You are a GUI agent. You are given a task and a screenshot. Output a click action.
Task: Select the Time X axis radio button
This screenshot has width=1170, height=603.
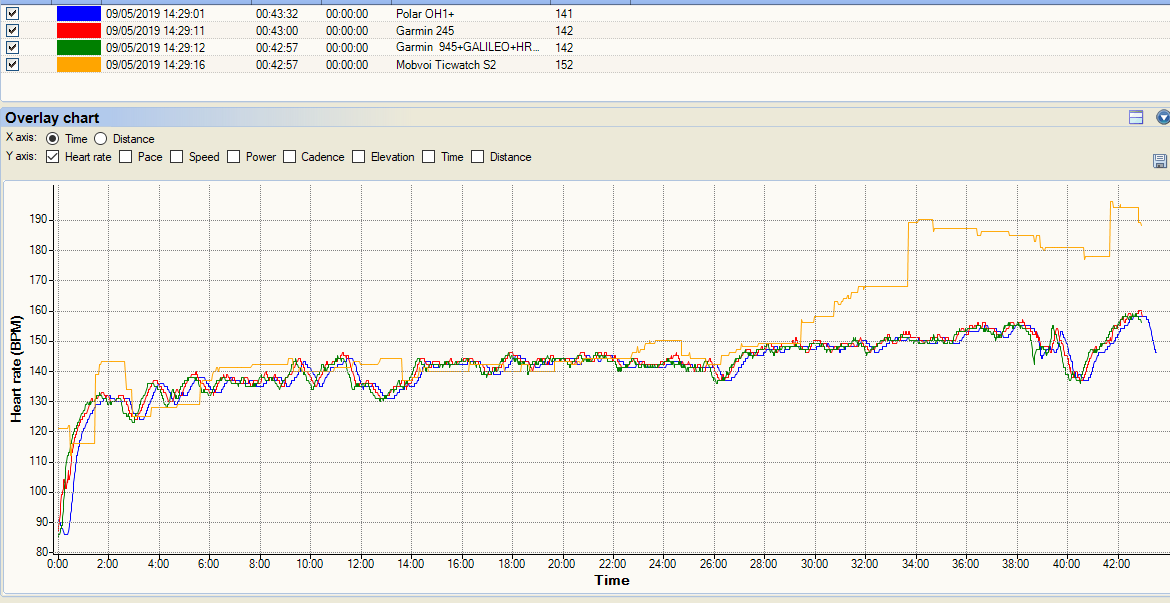52,139
